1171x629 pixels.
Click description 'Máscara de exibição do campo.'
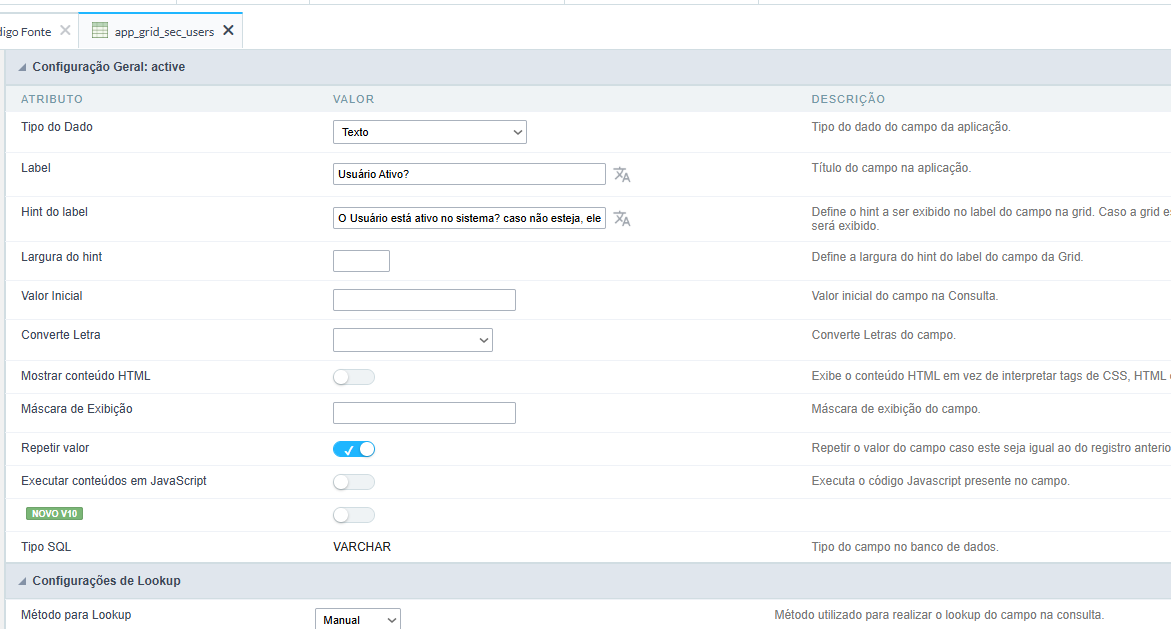(x=896, y=409)
